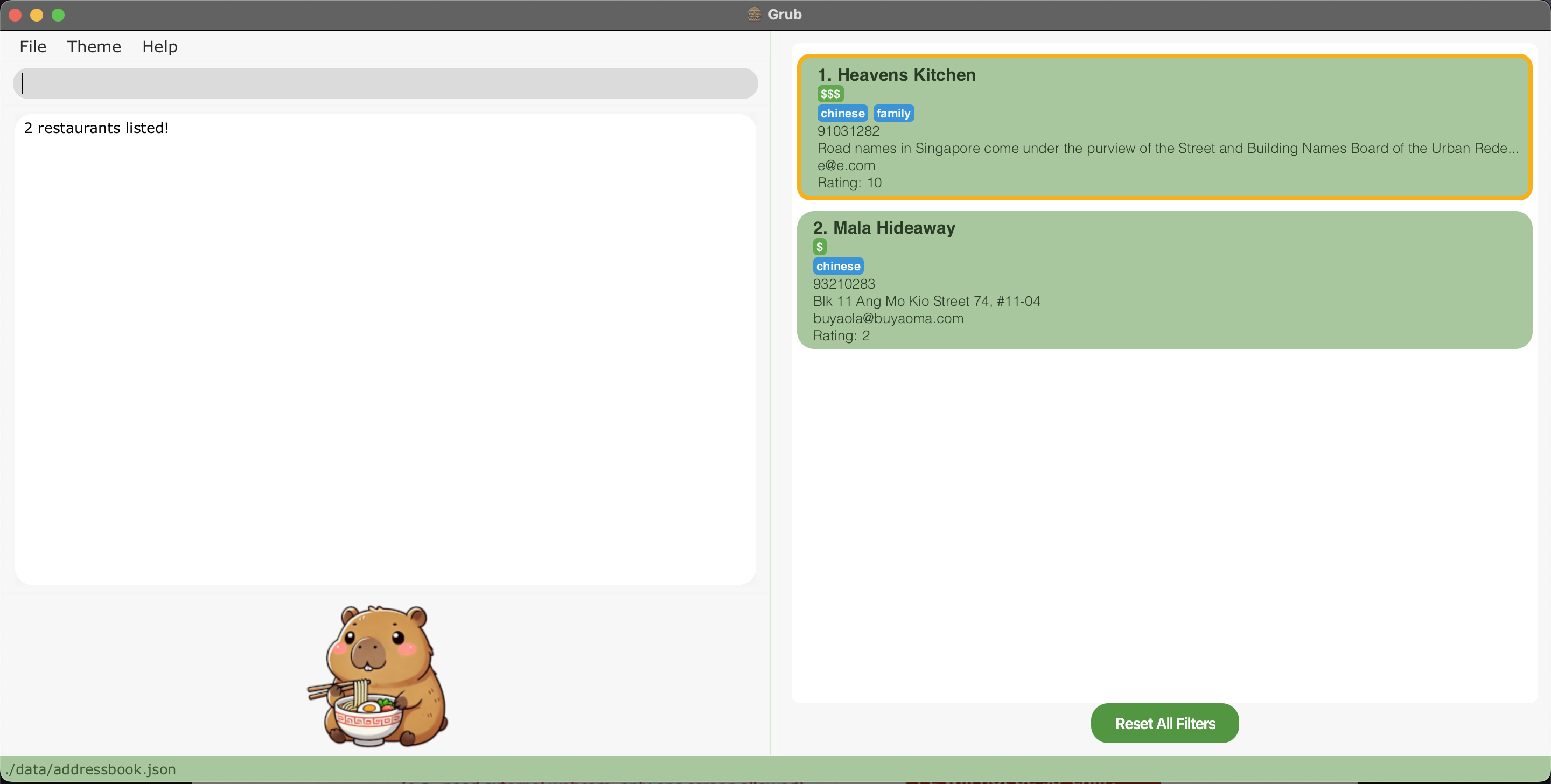Click the ./data/addressbook.json status bar path
1551x784 pixels.
(x=90, y=769)
